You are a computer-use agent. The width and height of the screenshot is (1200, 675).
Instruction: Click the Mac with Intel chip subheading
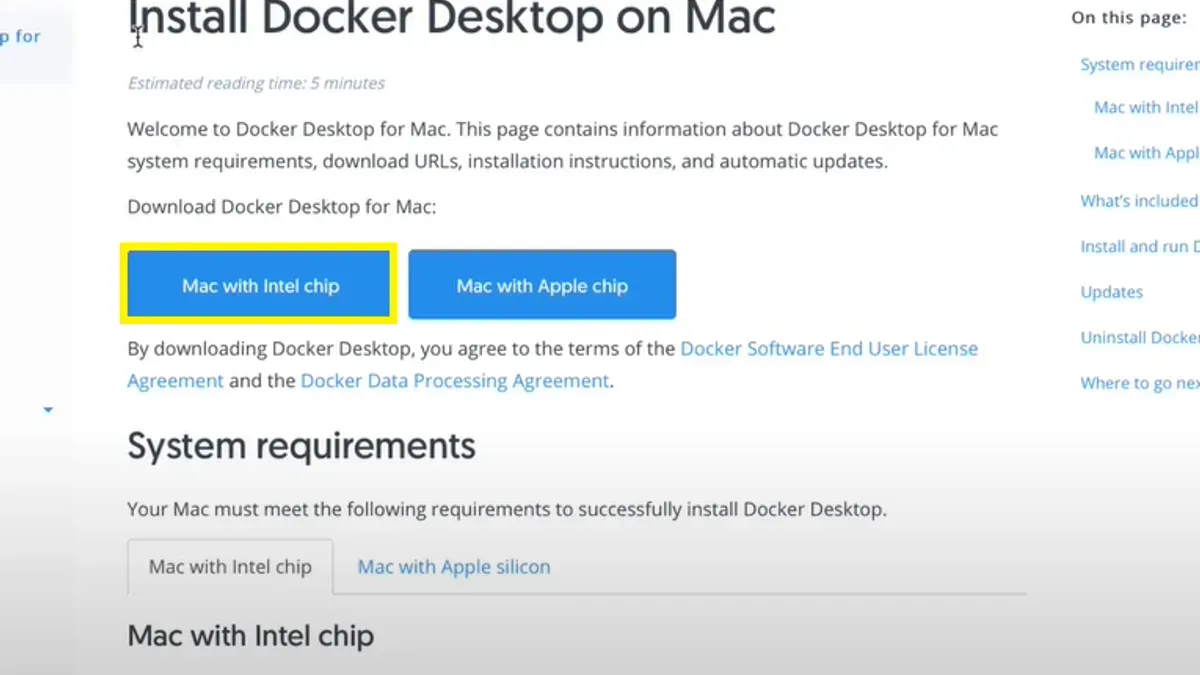[x=250, y=635]
